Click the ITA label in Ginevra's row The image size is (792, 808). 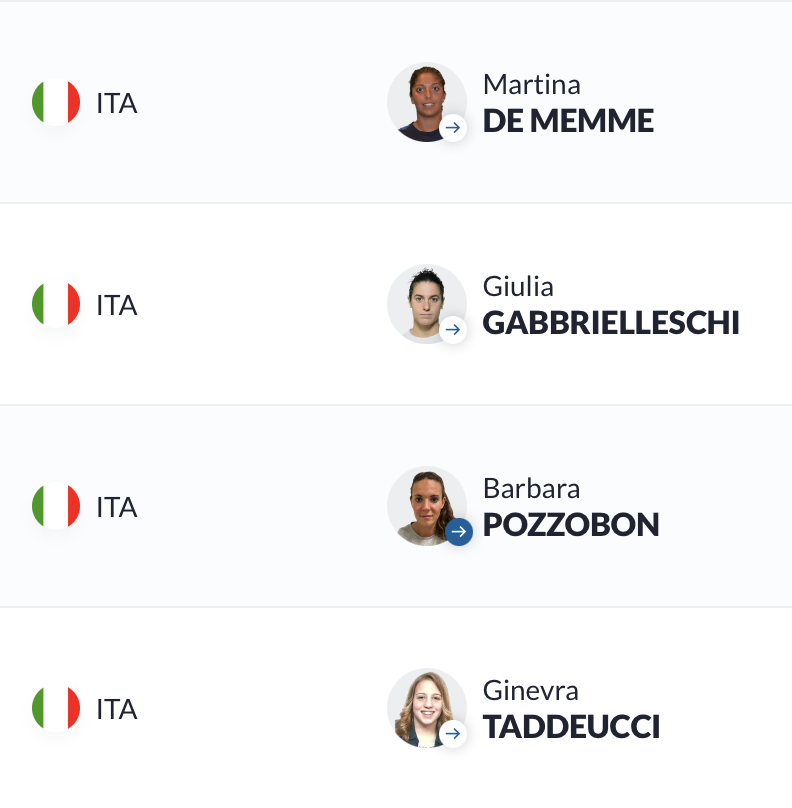click(117, 710)
